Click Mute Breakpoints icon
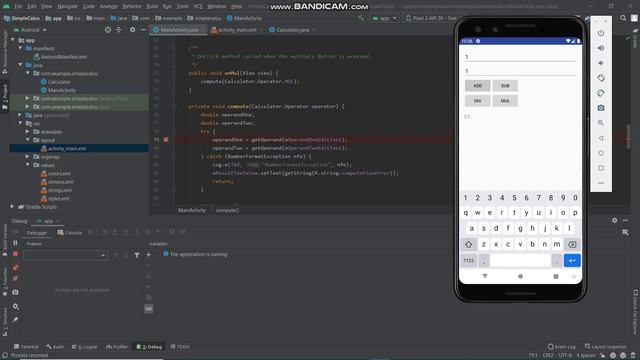The image size is (640, 360). pos(15,279)
